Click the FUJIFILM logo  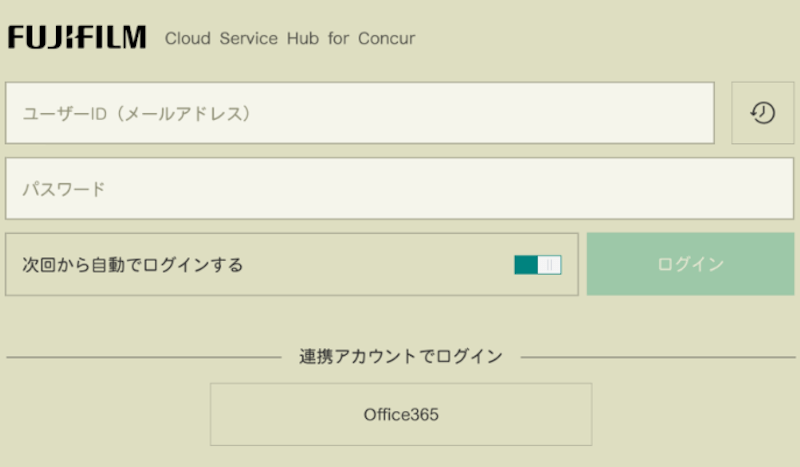[x=76, y=38]
